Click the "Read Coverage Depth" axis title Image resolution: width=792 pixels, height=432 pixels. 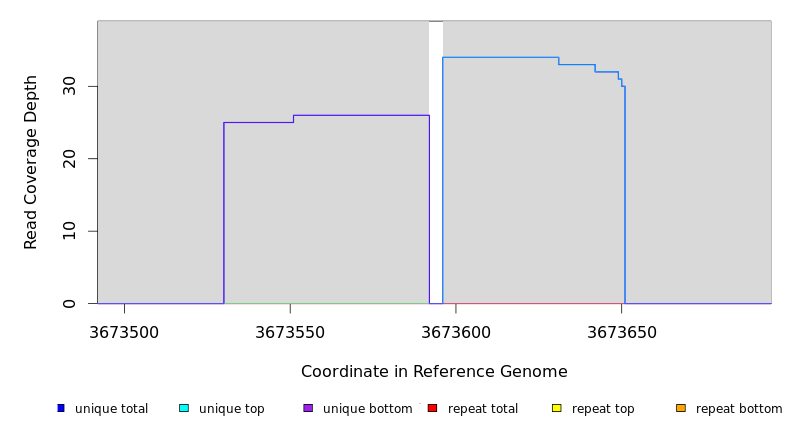pyautogui.click(x=32, y=162)
